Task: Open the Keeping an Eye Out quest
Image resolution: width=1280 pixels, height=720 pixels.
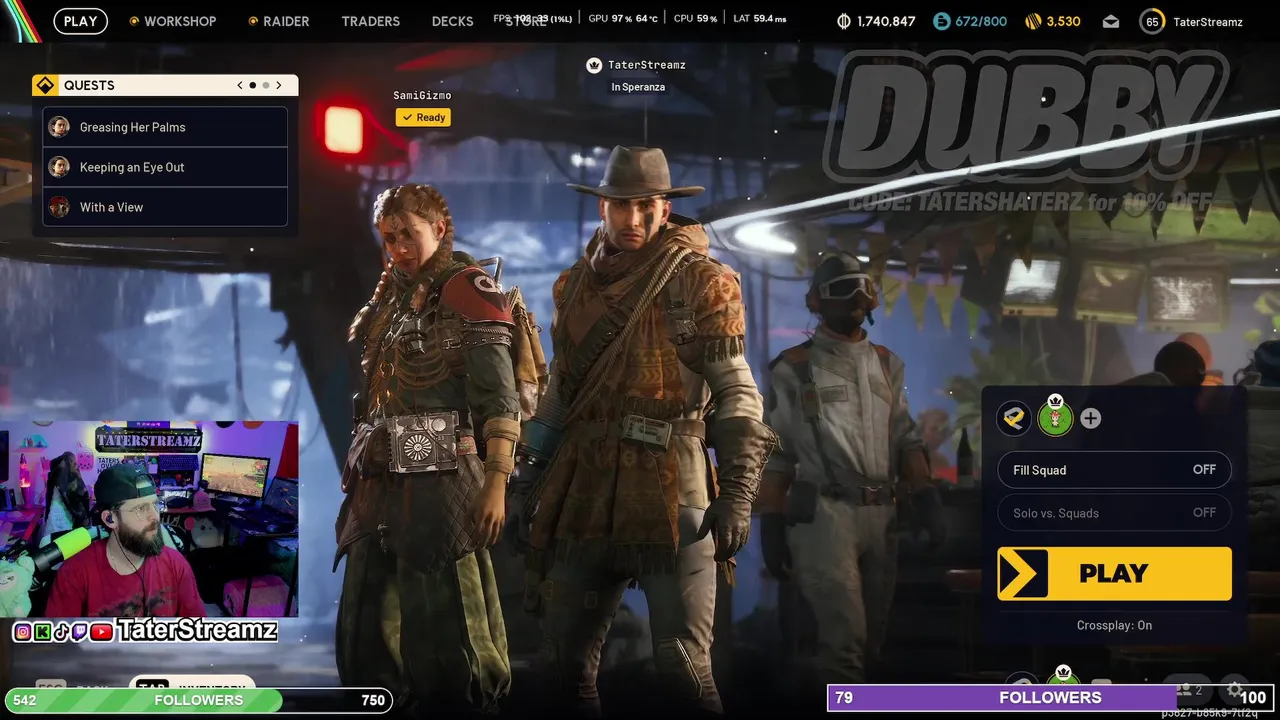Action: (x=165, y=167)
